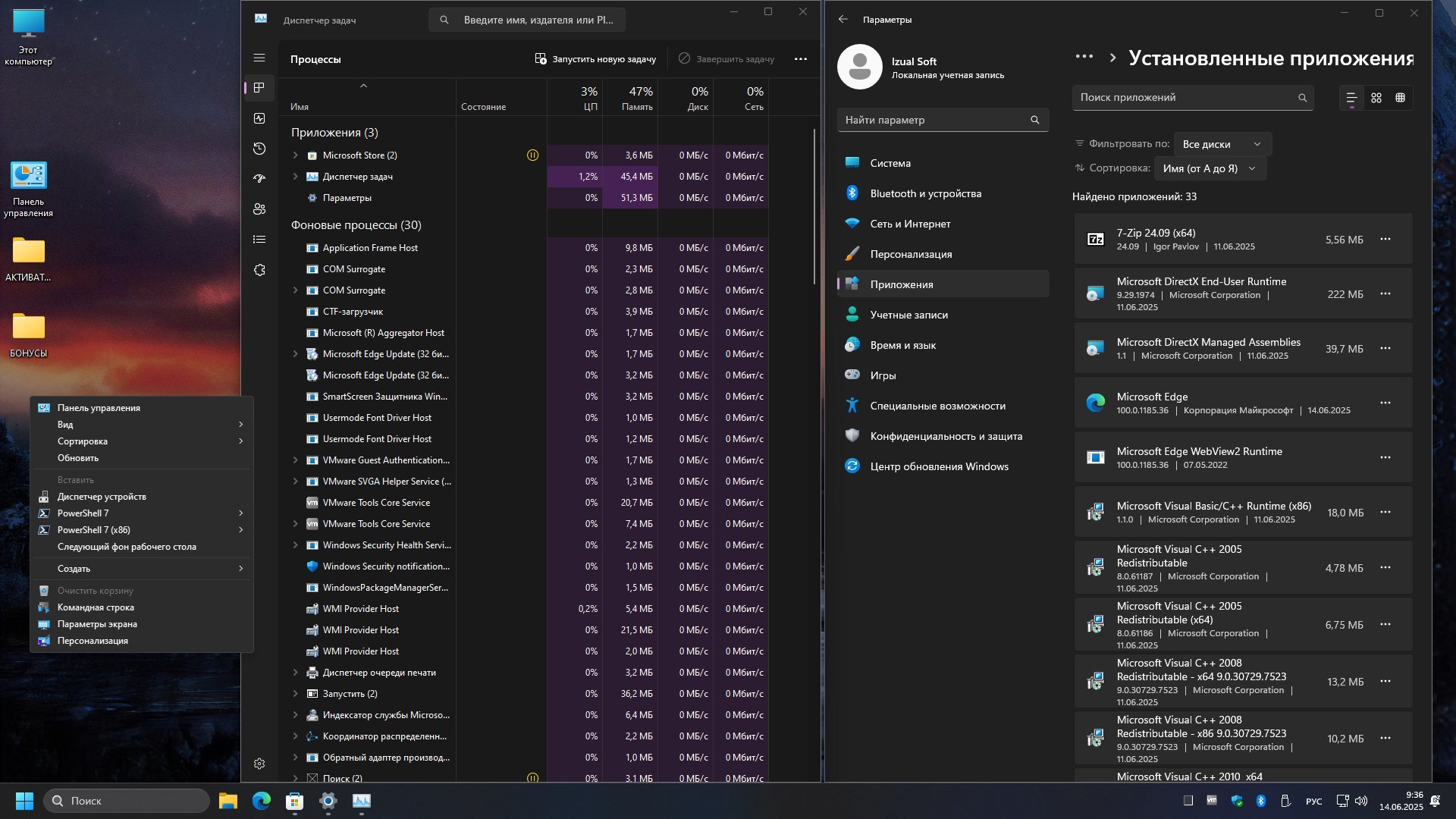Select the БОНУСЫ folder on desktop
This screenshot has height=819, width=1456.
point(29,334)
